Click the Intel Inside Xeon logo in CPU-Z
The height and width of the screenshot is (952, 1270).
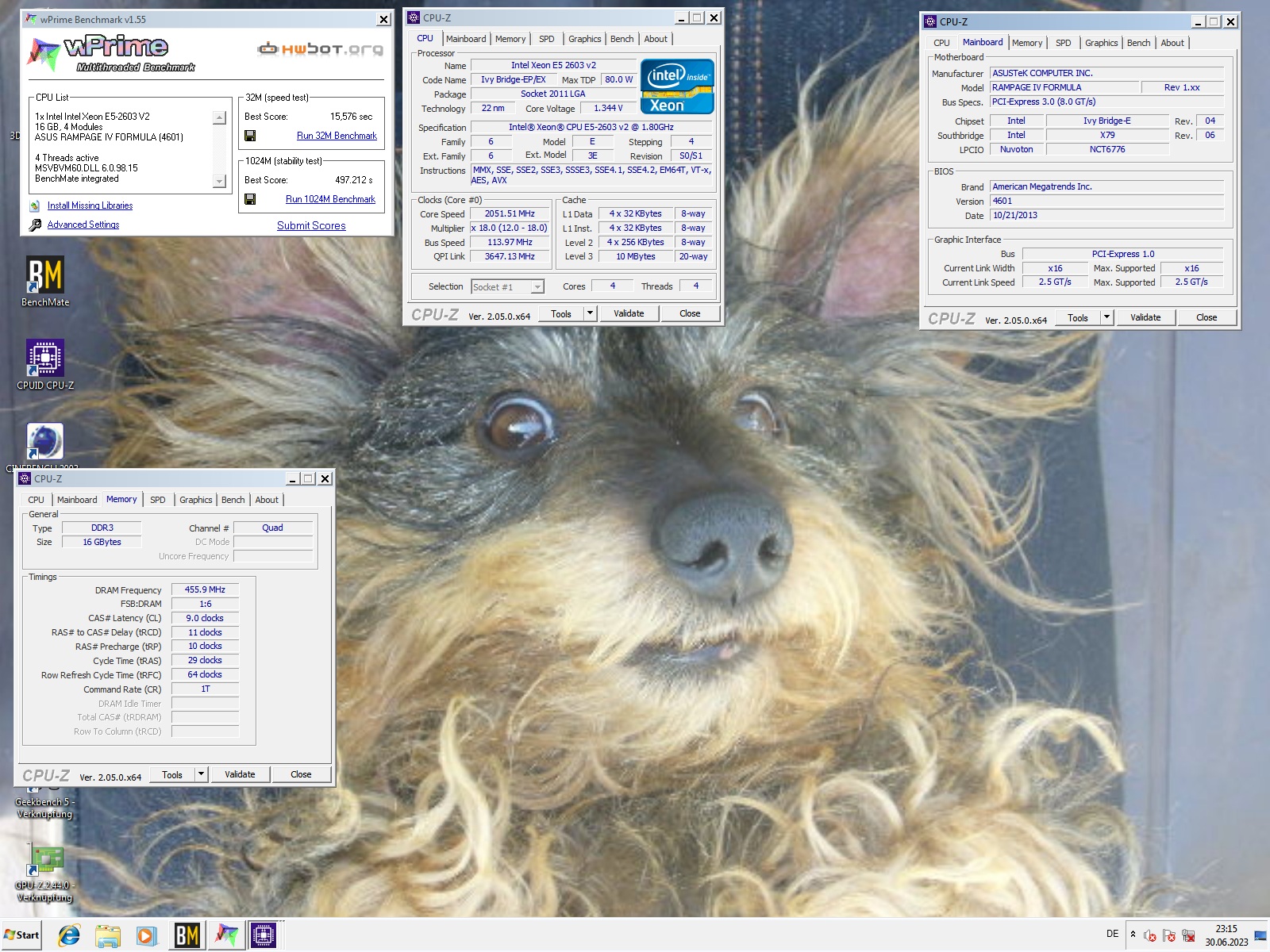677,86
